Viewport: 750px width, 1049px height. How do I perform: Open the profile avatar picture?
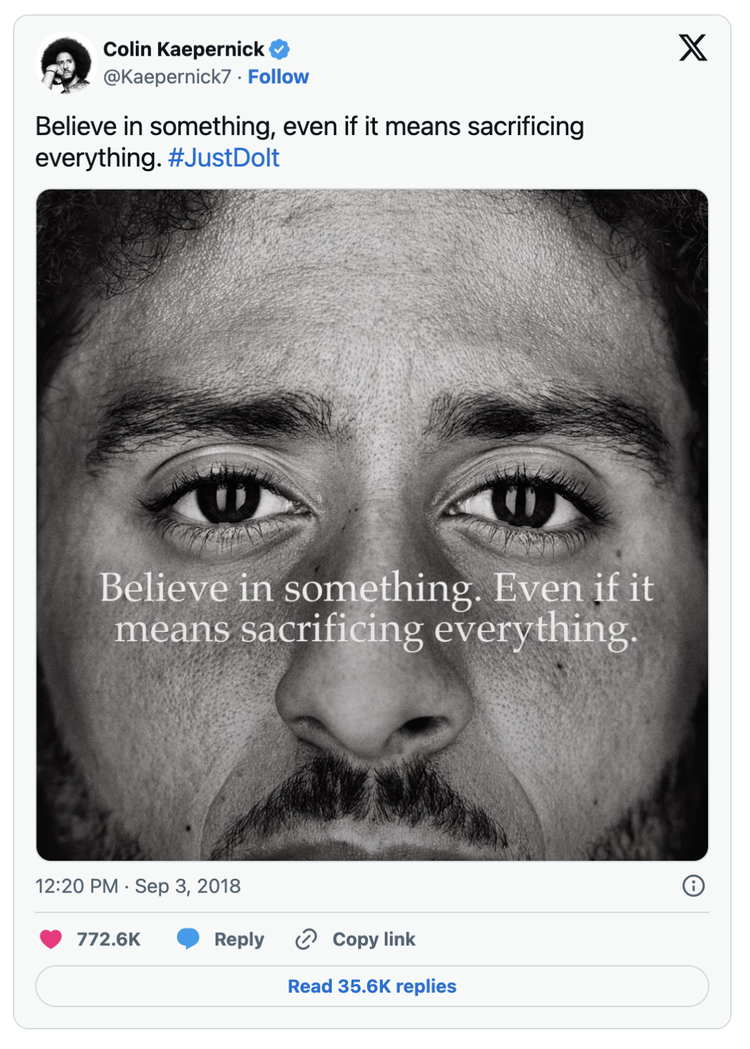tap(66, 63)
